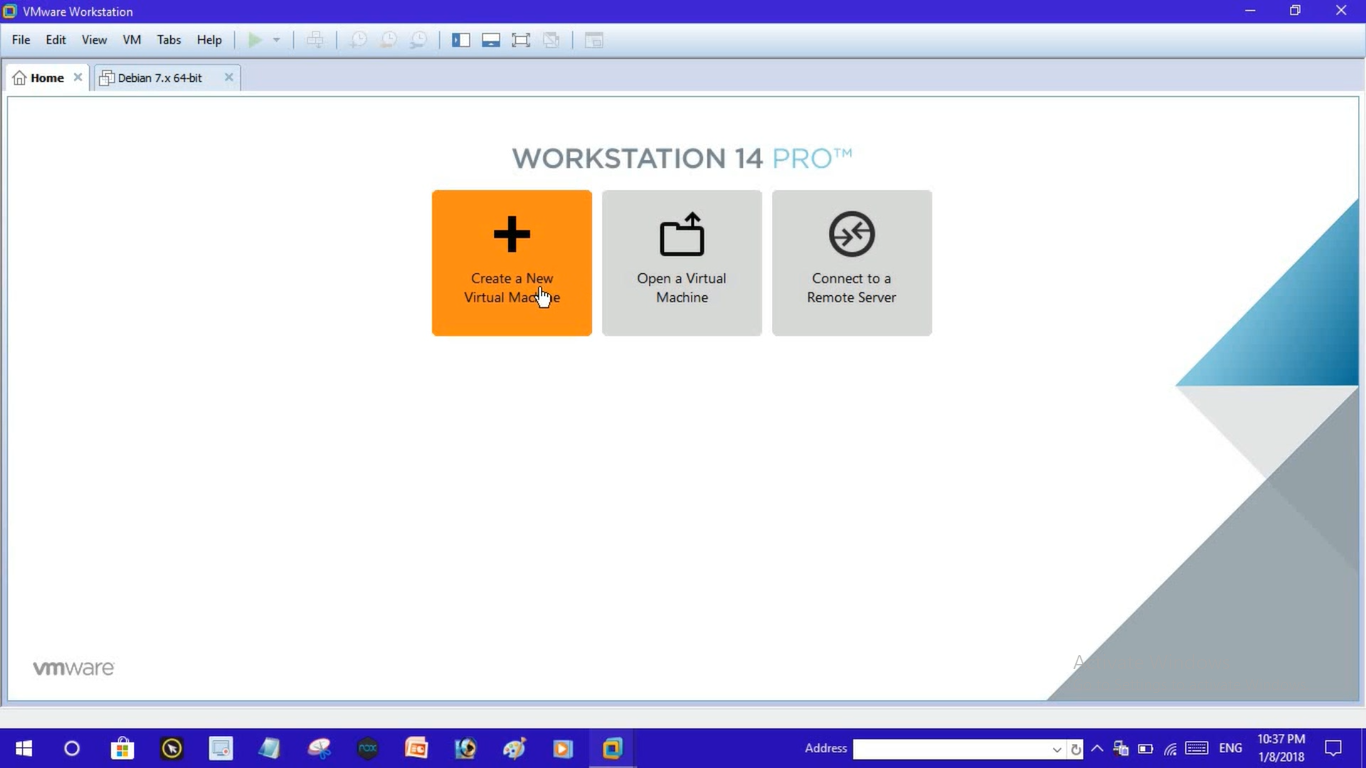Click the Unity mode toolbar icon

click(x=551, y=40)
